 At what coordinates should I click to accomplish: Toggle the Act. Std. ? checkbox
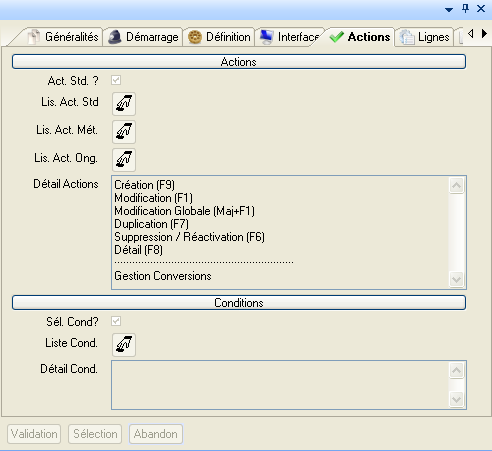pos(116,80)
